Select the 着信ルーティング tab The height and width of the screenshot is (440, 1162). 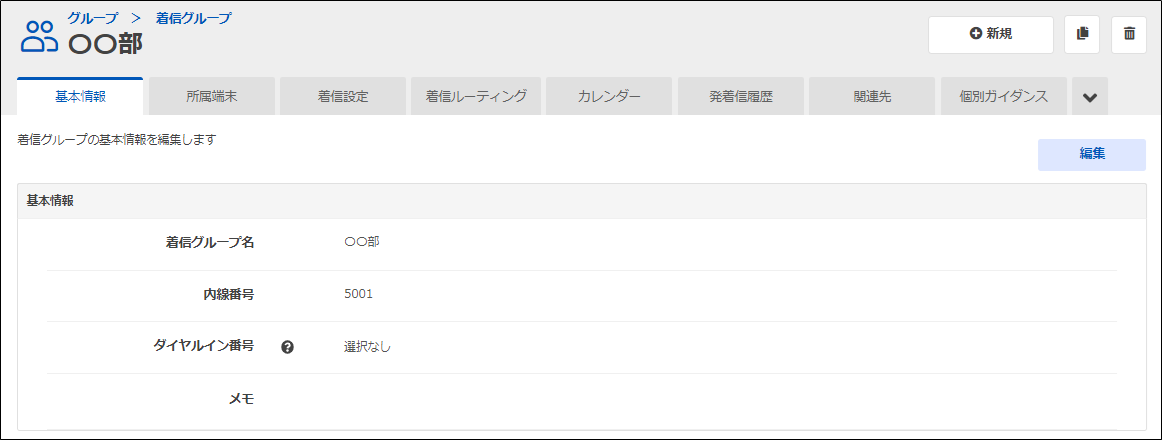coord(477,96)
